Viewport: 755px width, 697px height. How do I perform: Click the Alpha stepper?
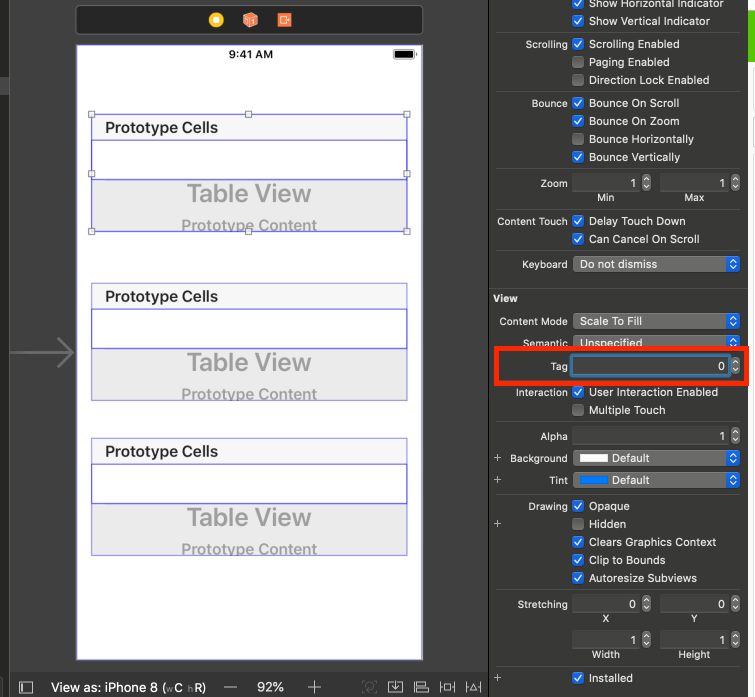coord(735,436)
